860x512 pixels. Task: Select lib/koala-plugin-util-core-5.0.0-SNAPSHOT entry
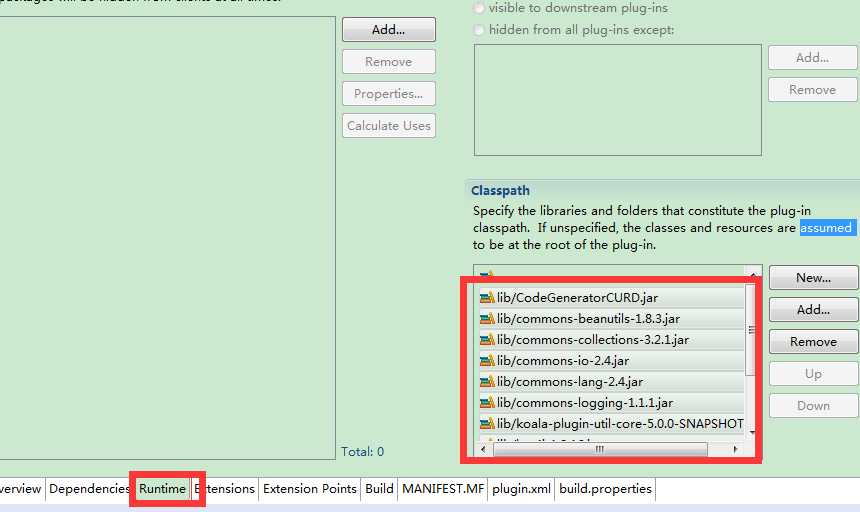pyautogui.click(x=612, y=424)
